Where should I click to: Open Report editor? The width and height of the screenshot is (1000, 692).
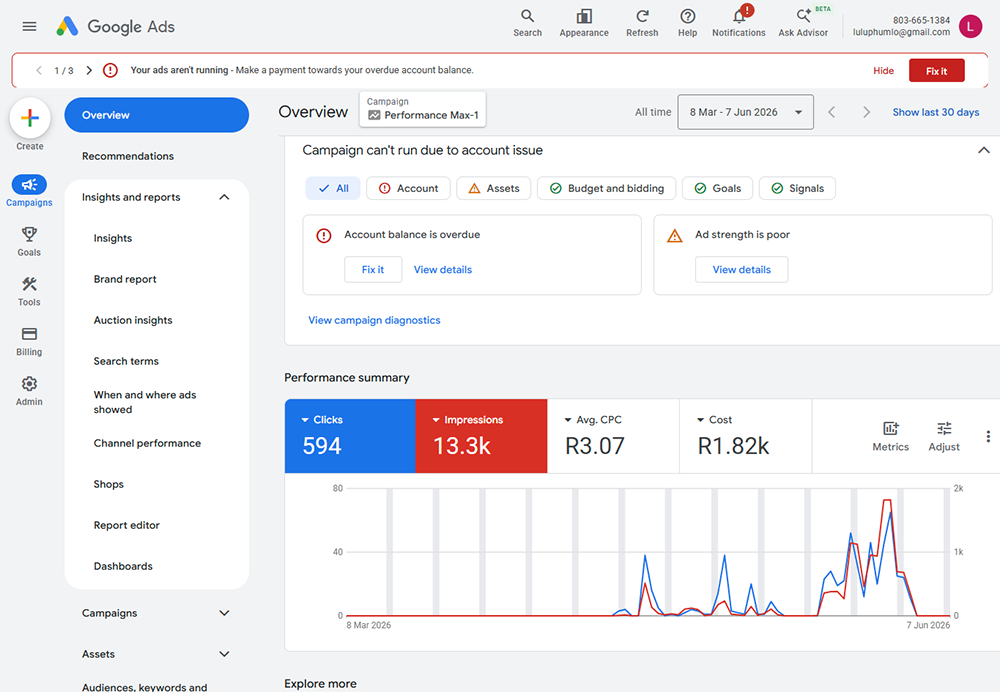point(126,525)
